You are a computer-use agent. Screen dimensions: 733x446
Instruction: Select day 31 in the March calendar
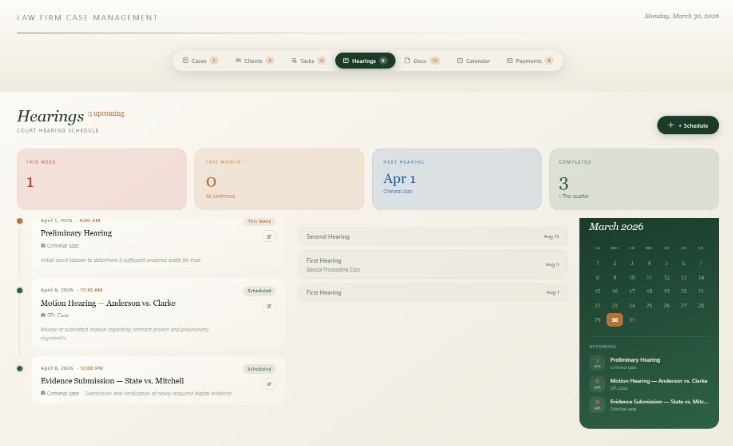pos(632,320)
